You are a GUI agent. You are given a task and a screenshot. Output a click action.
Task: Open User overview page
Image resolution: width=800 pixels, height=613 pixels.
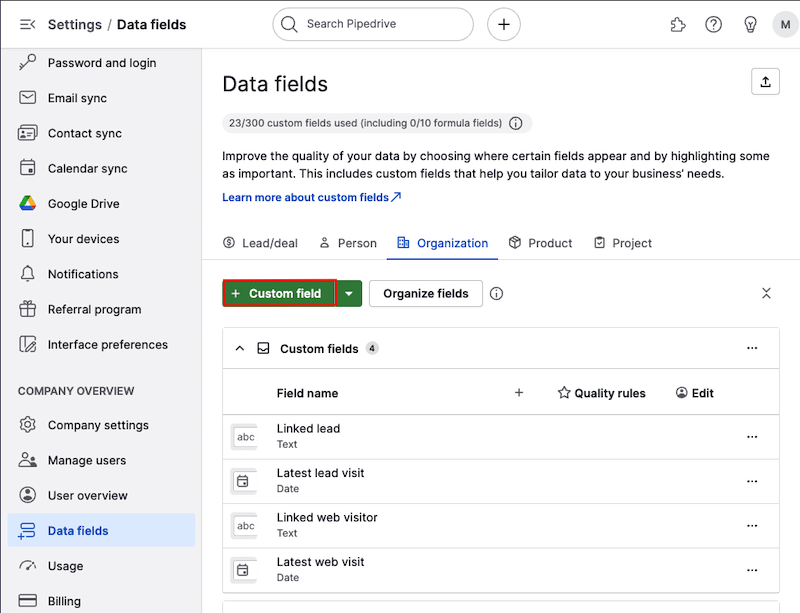pyautogui.click(x=102, y=496)
